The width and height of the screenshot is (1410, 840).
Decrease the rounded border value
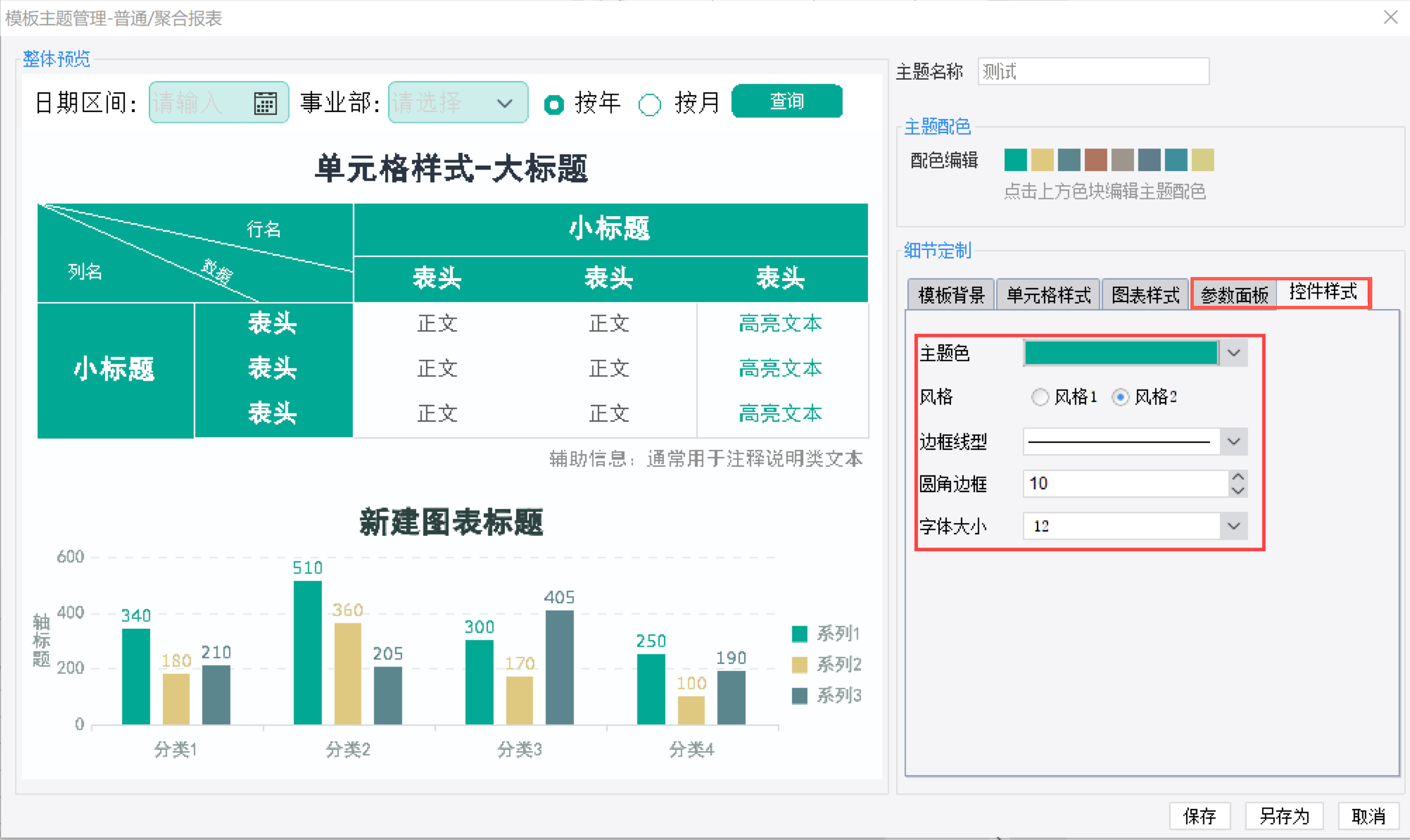coord(1238,491)
